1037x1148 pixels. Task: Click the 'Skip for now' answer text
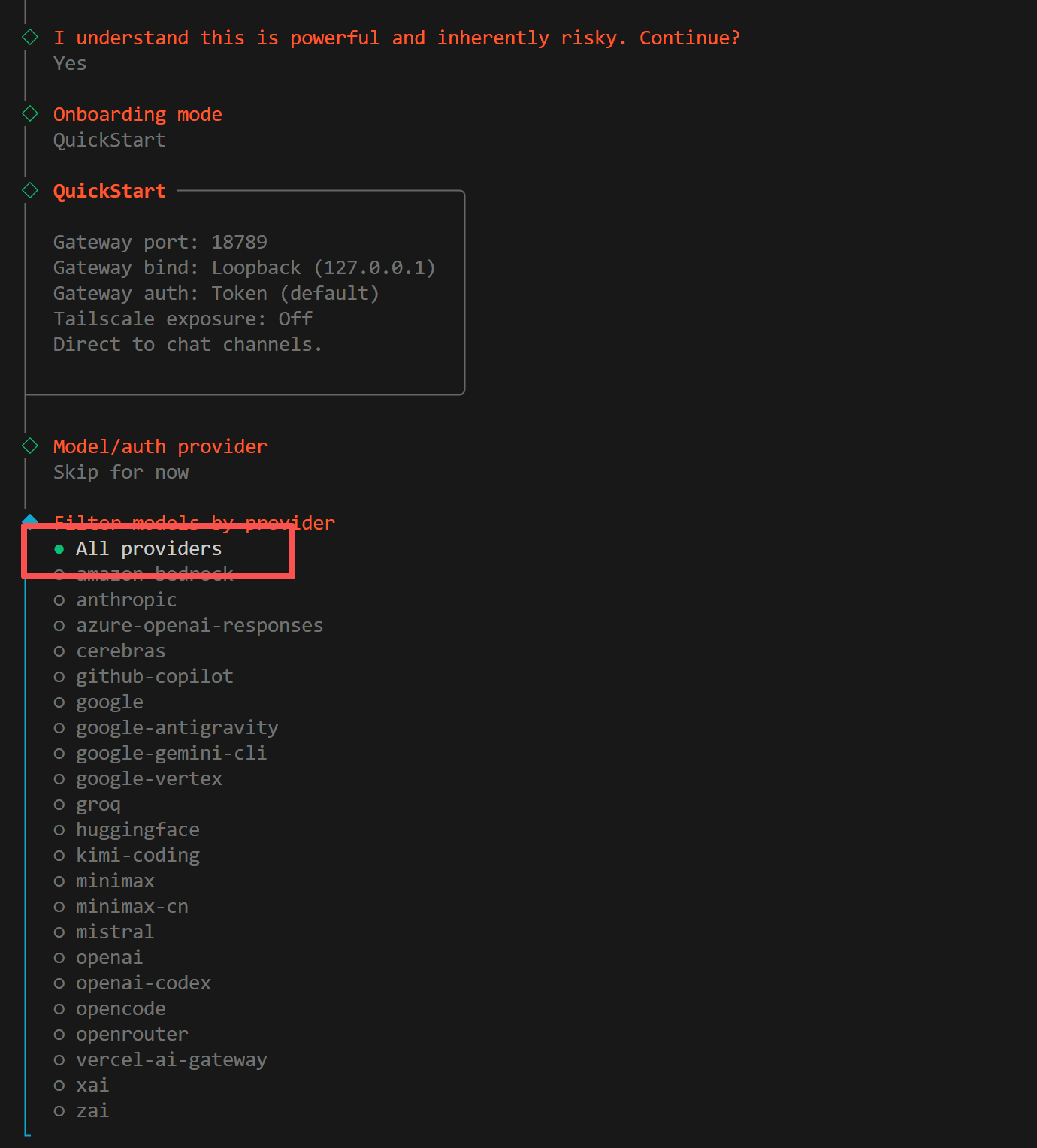[x=121, y=472]
